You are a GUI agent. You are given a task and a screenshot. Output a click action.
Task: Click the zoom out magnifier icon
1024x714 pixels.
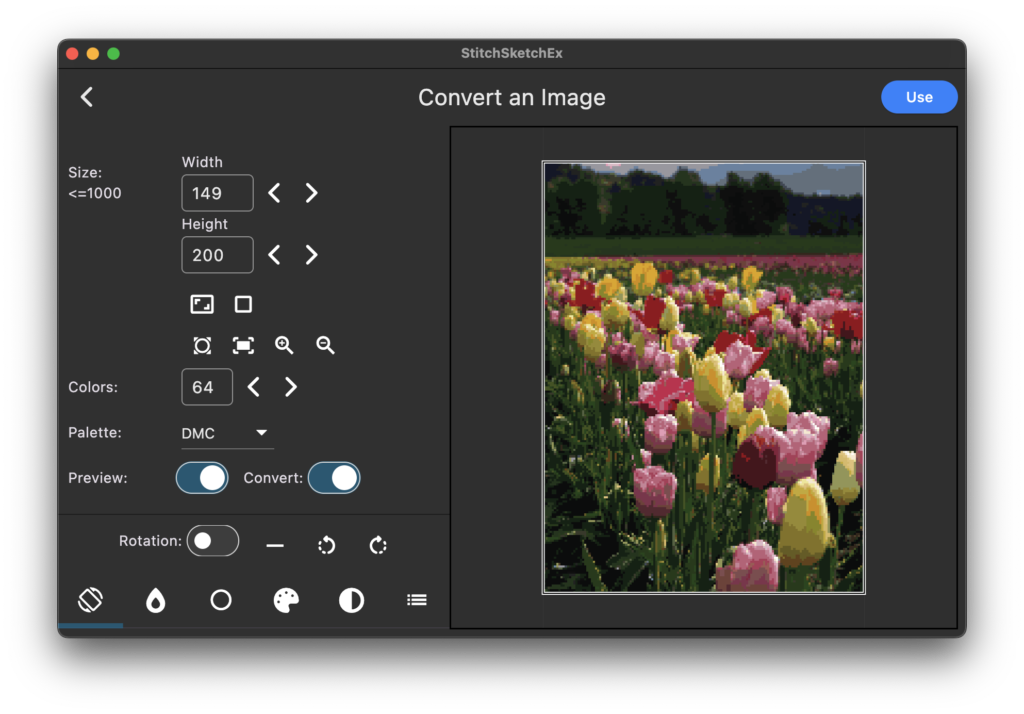(325, 345)
